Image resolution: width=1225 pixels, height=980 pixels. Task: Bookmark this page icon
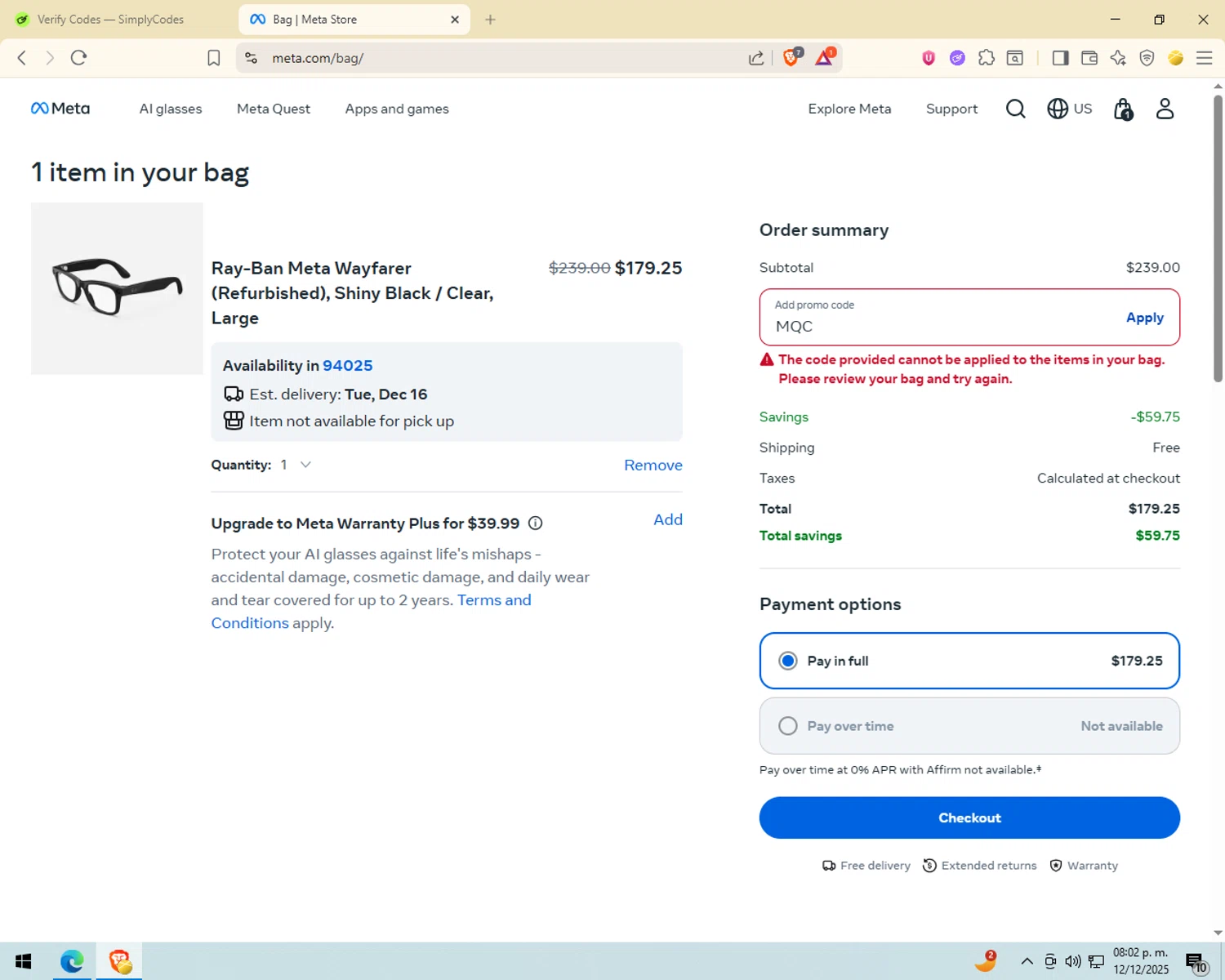coord(213,58)
